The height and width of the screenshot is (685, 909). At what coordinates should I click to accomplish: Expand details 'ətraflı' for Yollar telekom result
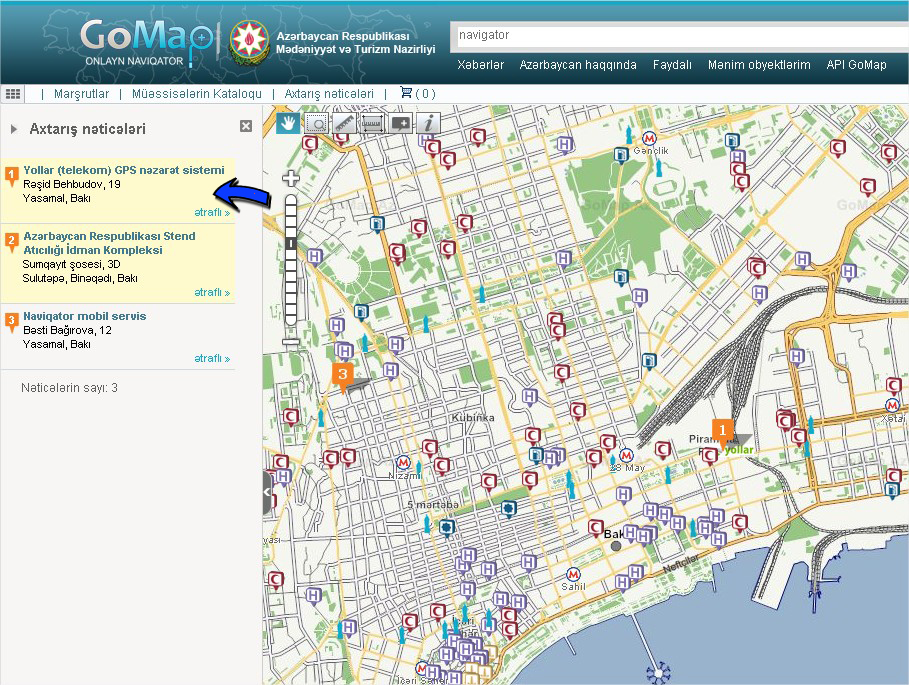click(x=212, y=212)
